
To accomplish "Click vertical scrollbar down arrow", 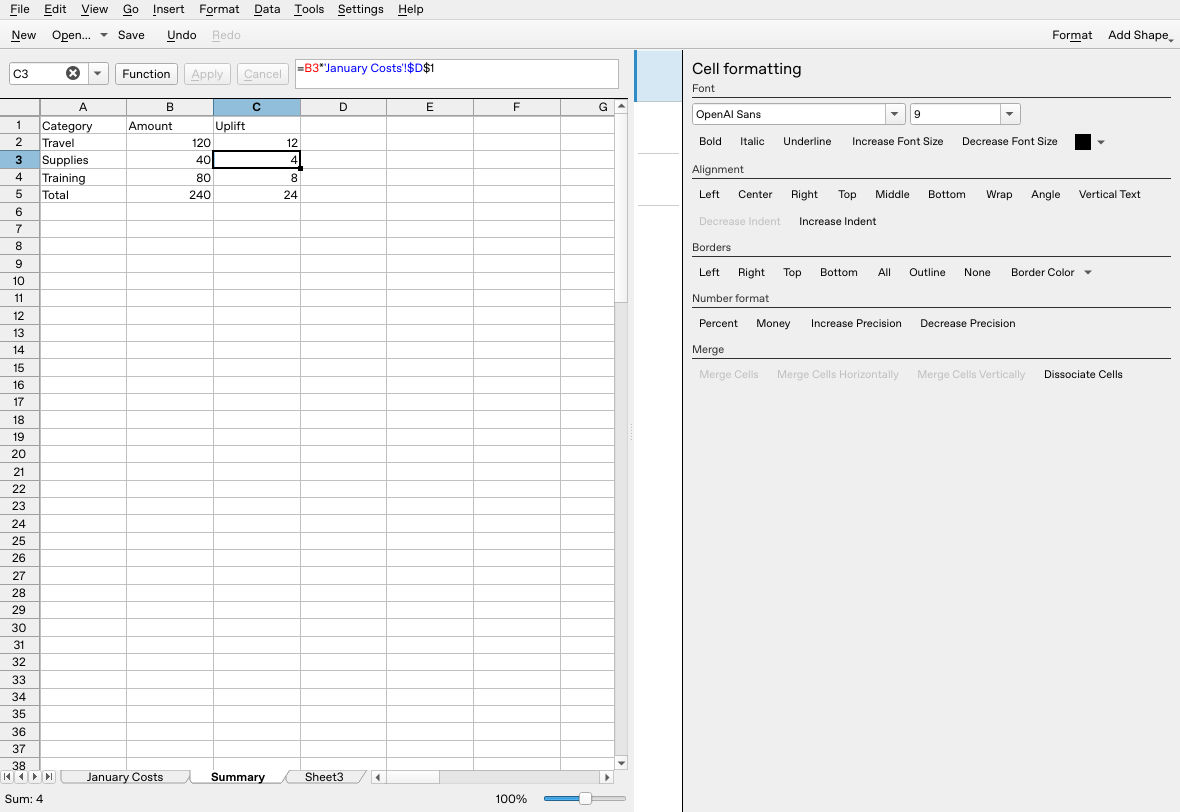I will pyautogui.click(x=621, y=763).
